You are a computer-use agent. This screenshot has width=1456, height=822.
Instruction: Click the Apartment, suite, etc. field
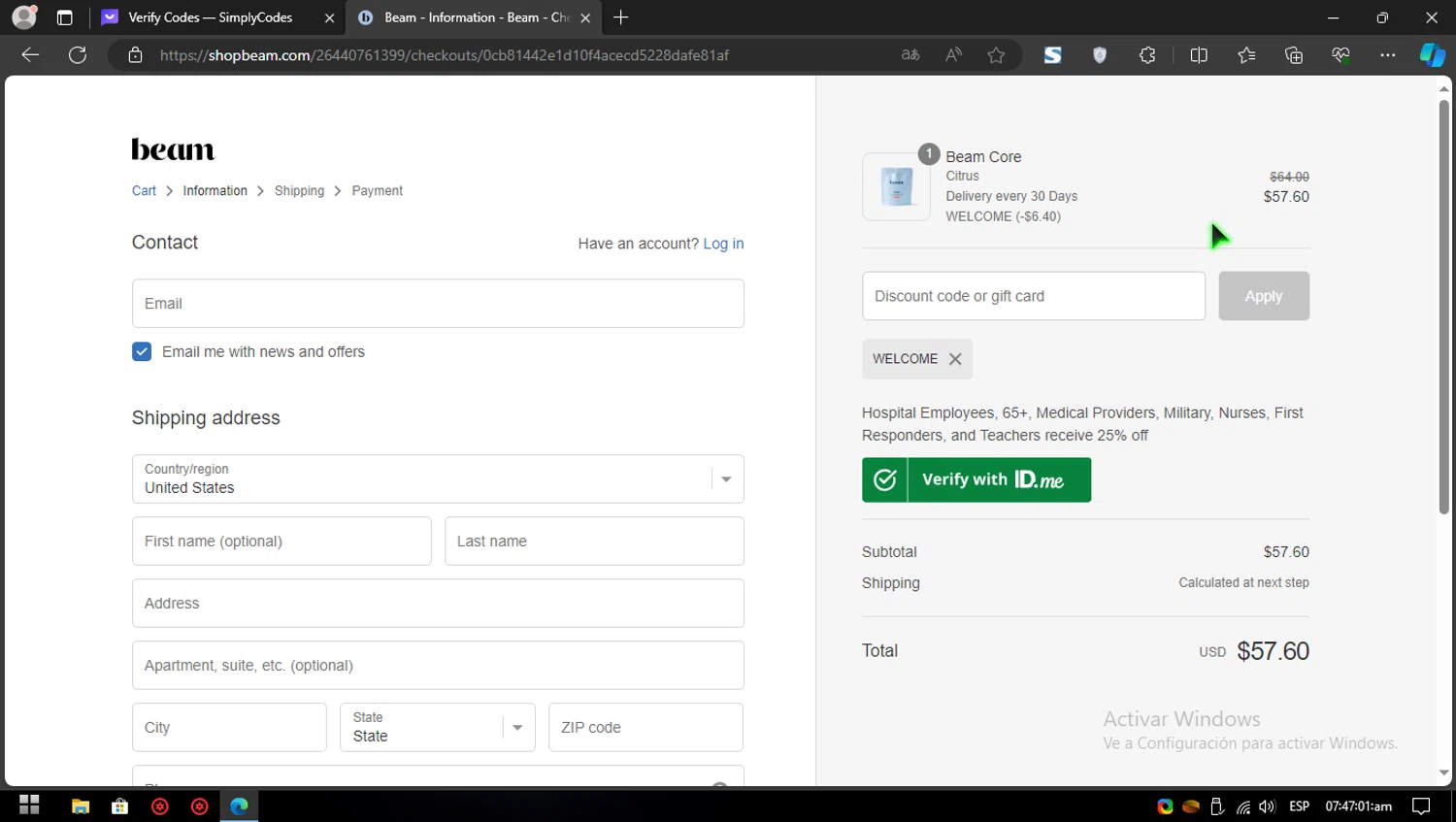click(438, 666)
